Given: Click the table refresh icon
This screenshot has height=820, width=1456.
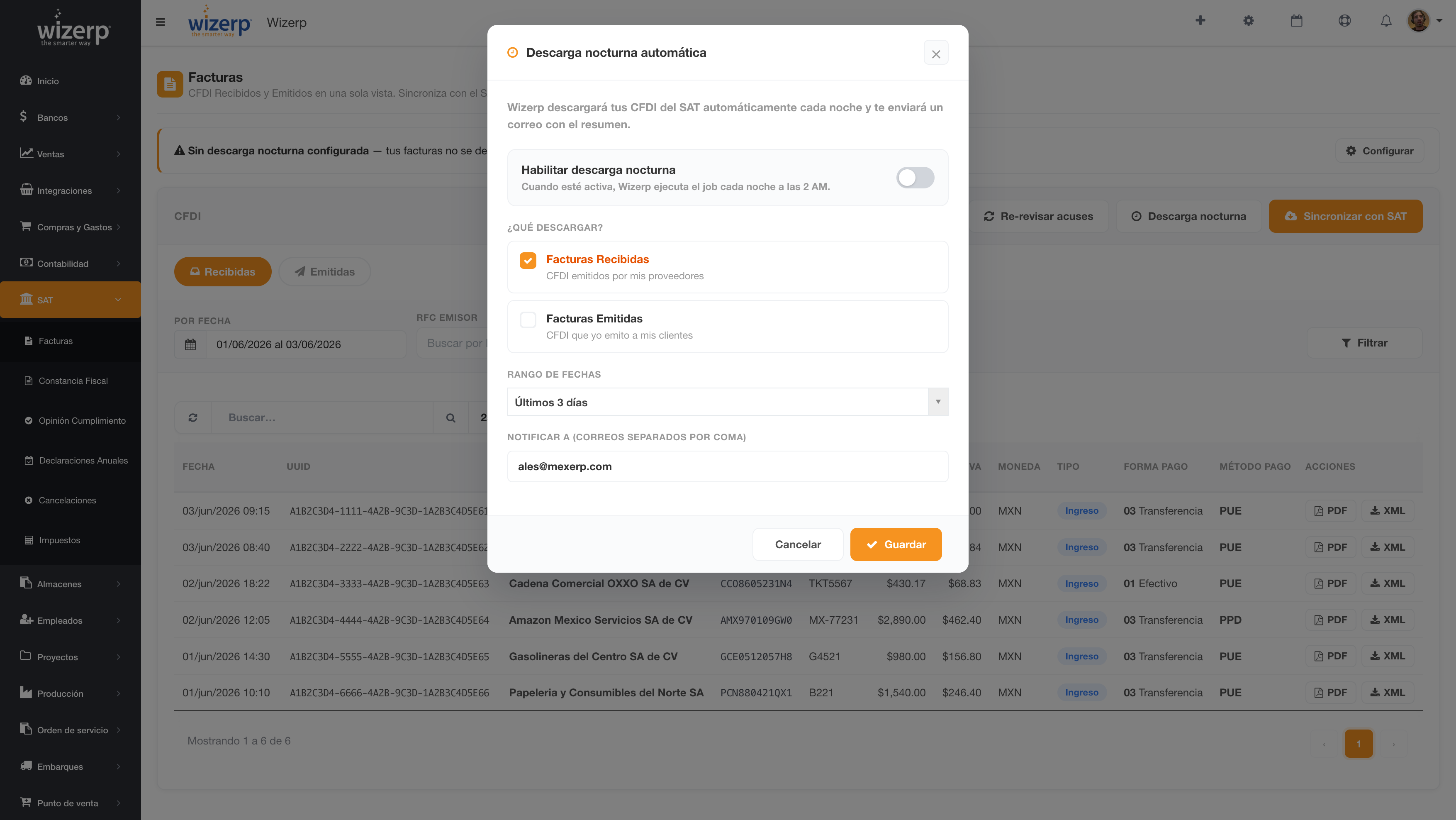Looking at the screenshot, I should [193, 417].
